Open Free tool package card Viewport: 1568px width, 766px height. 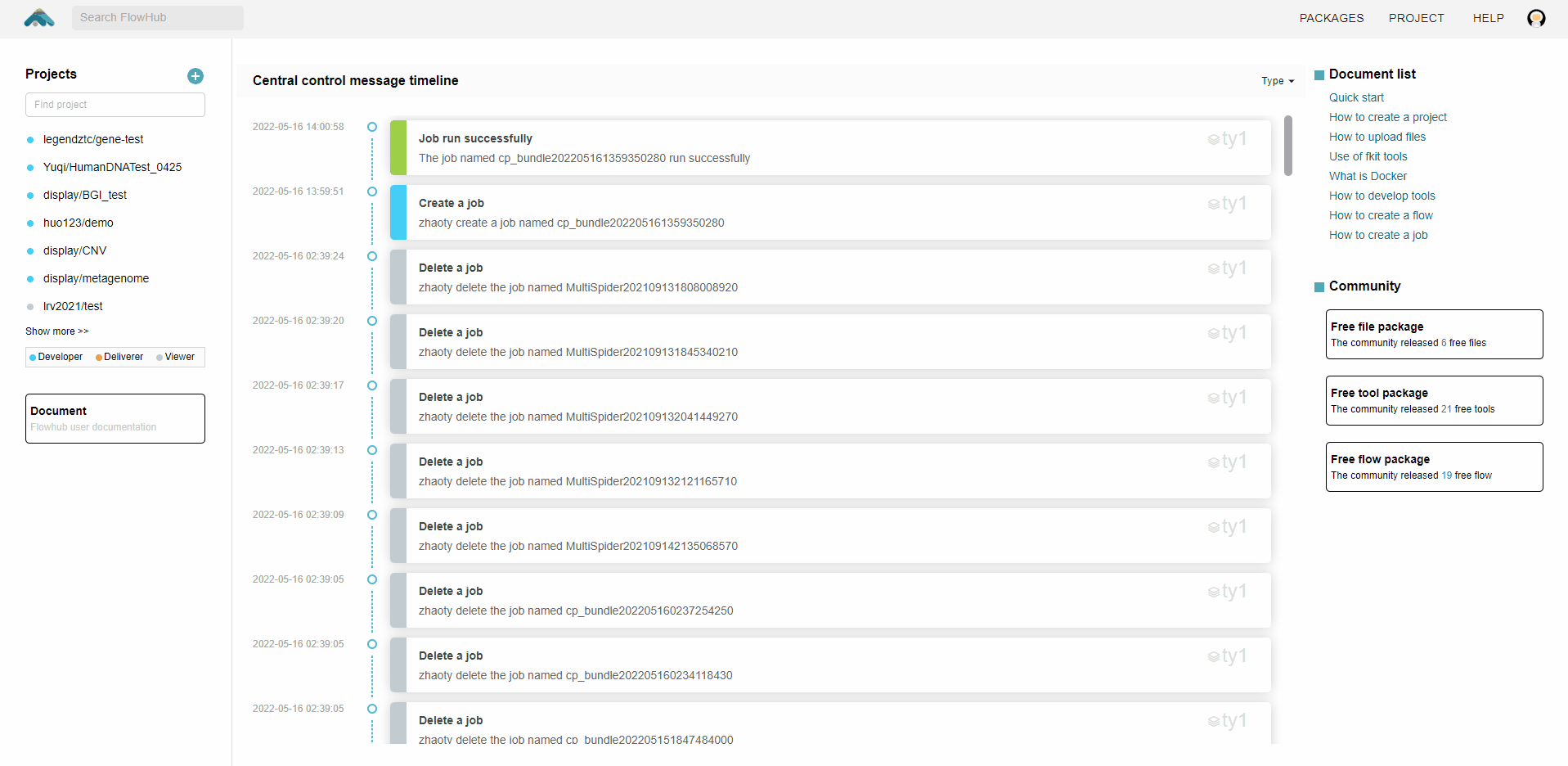point(1434,400)
